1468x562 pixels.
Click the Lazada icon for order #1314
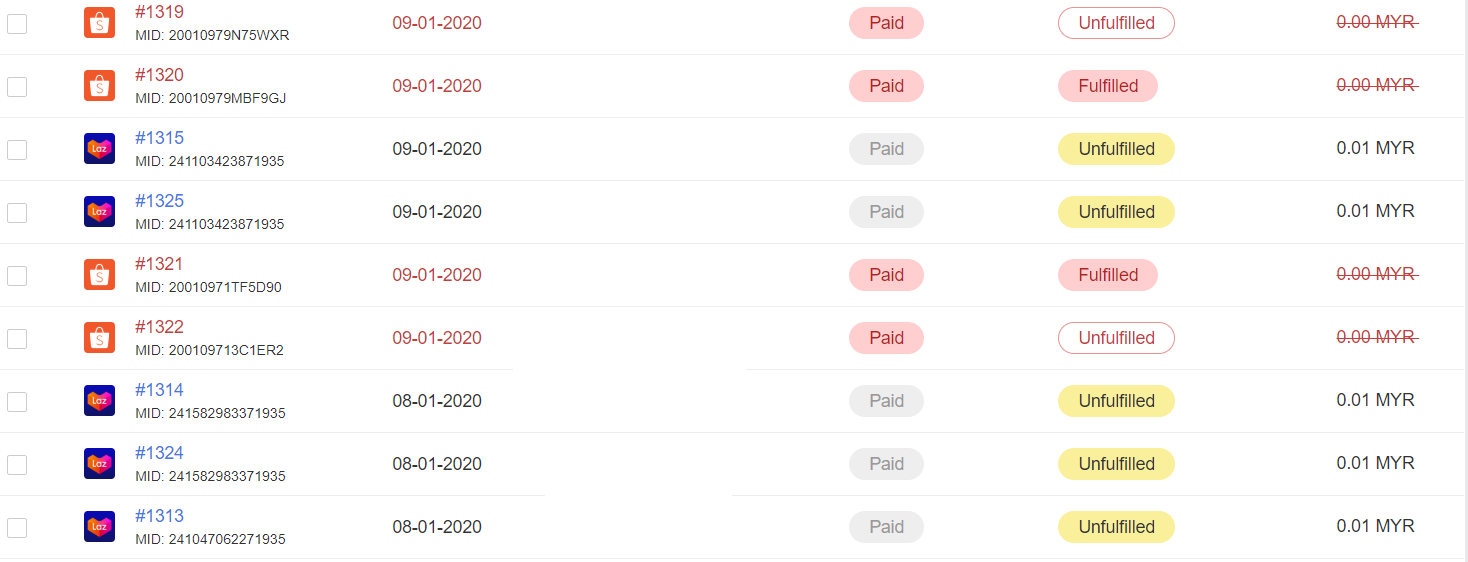[99, 401]
